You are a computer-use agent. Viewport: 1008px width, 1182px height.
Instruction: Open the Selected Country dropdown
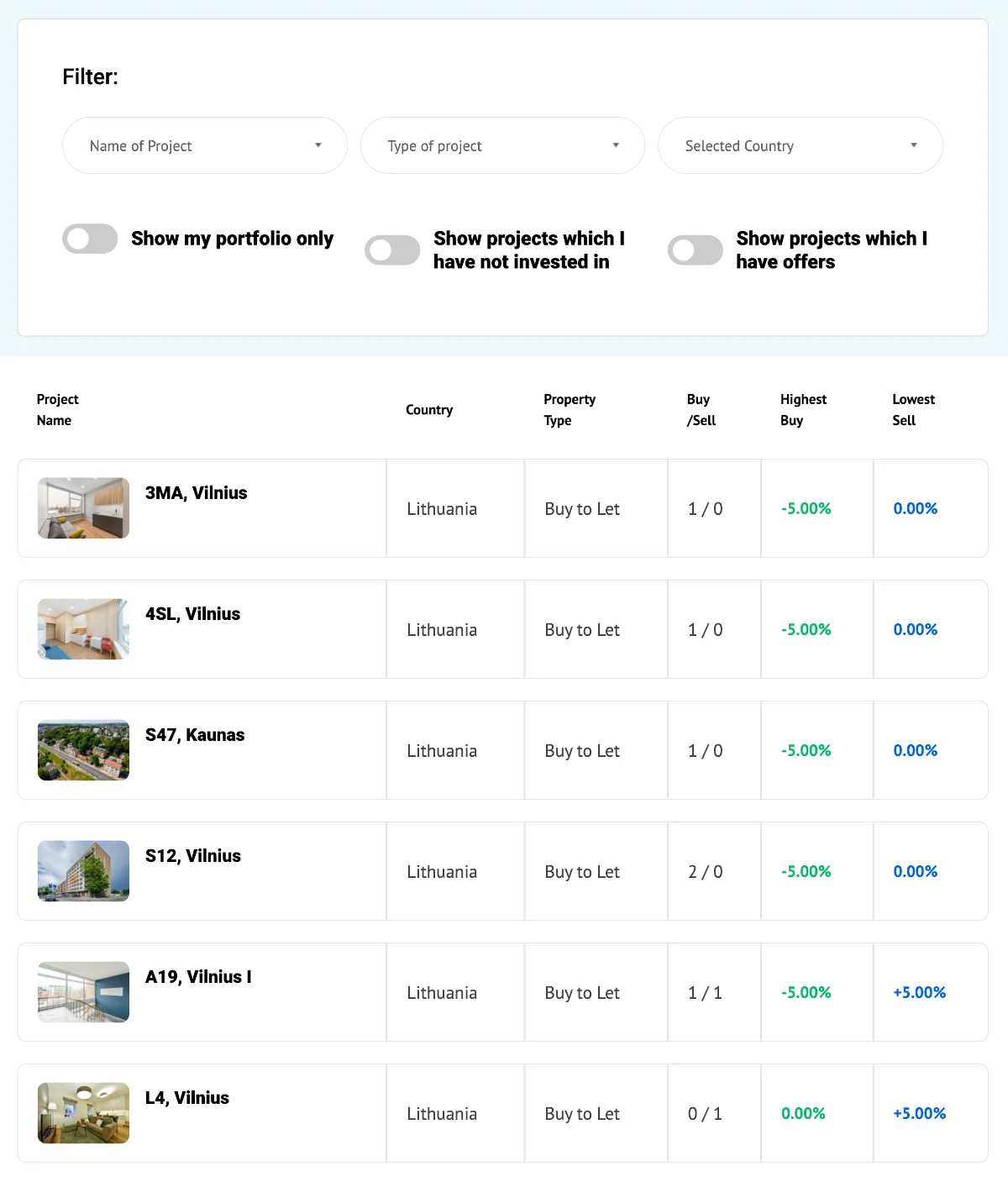pos(801,145)
